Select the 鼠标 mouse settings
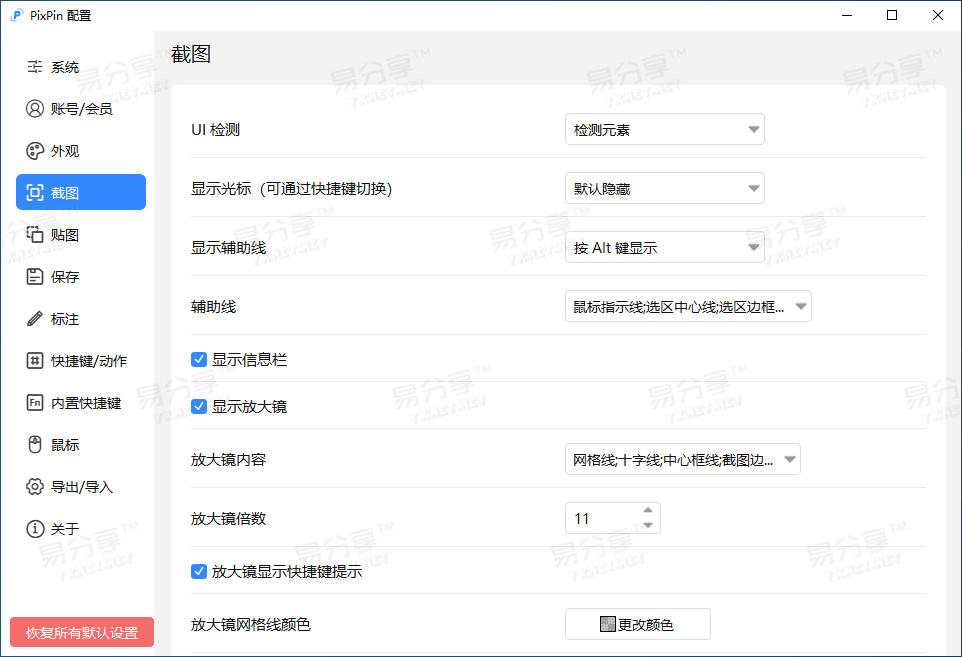 [60, 444]
